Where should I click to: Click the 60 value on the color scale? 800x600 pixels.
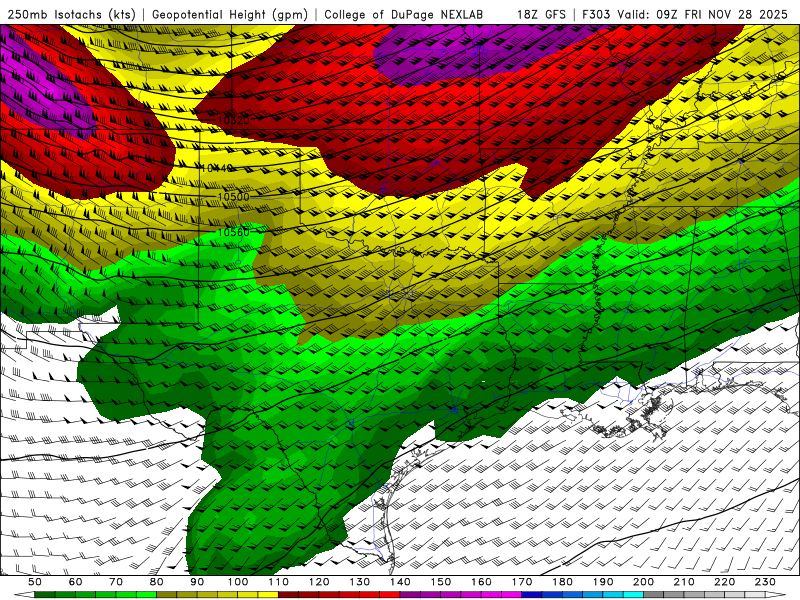[76, 582]
